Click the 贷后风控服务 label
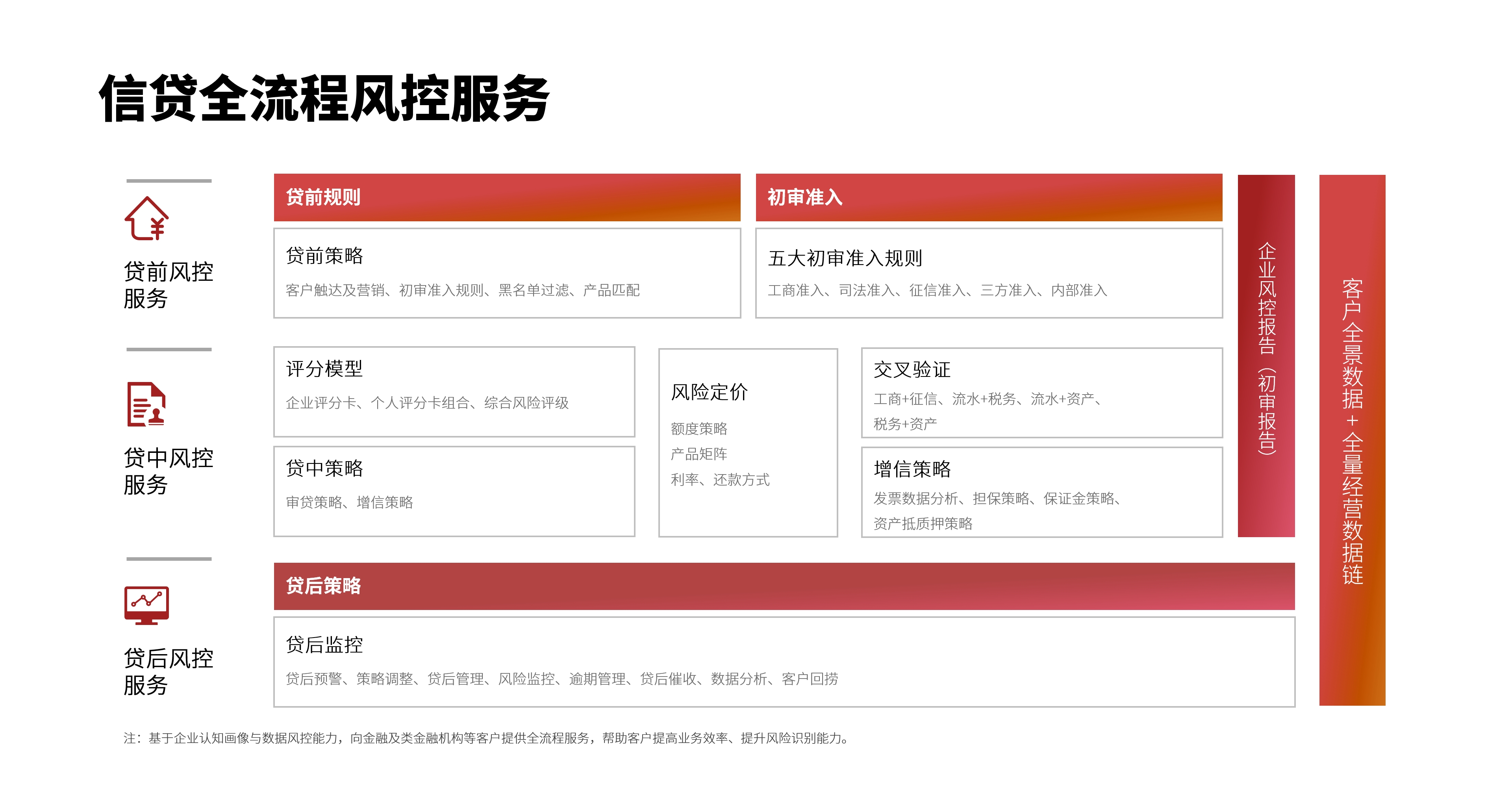Viewport: 1512px width, 801px height. [x=169, y=672]
